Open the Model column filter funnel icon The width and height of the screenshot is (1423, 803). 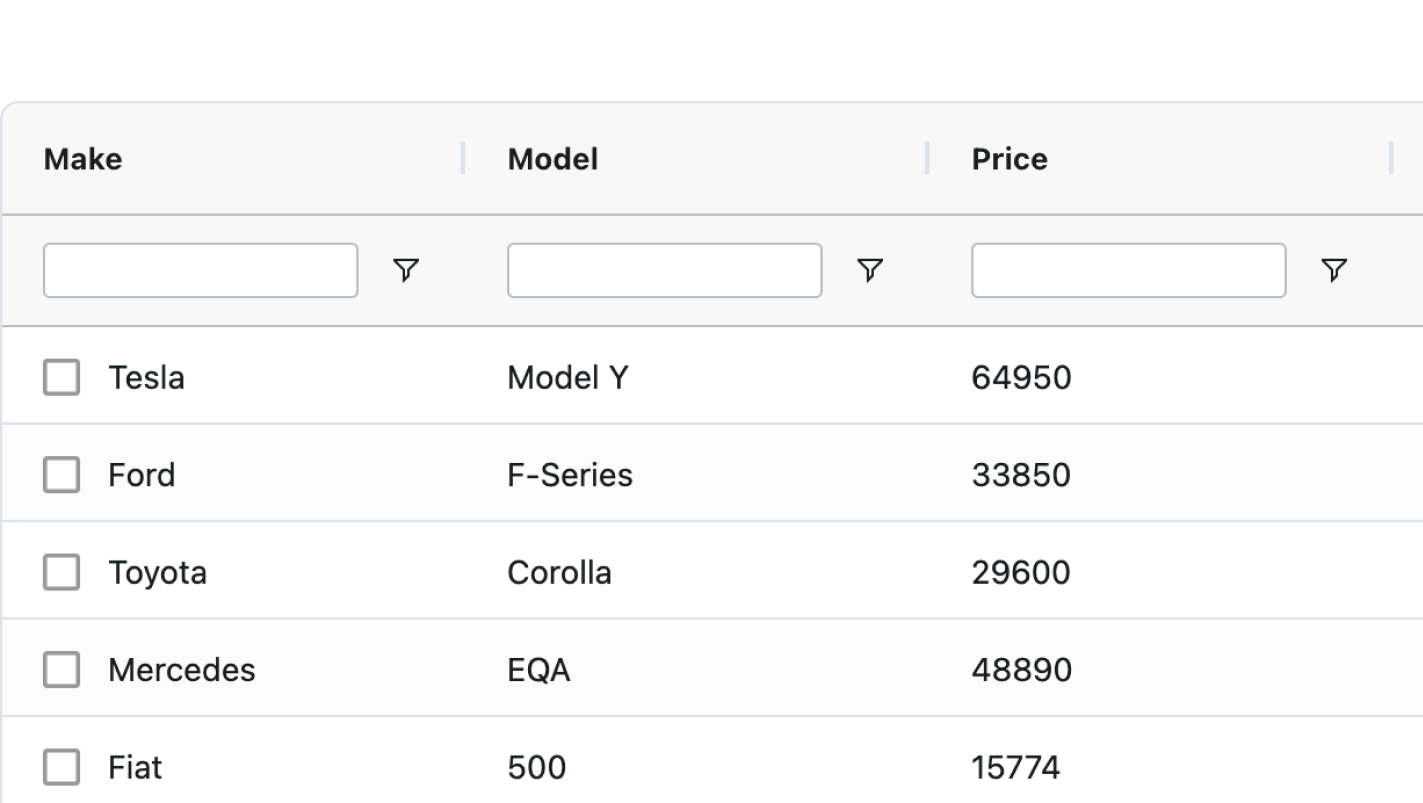tap(870, 270)
